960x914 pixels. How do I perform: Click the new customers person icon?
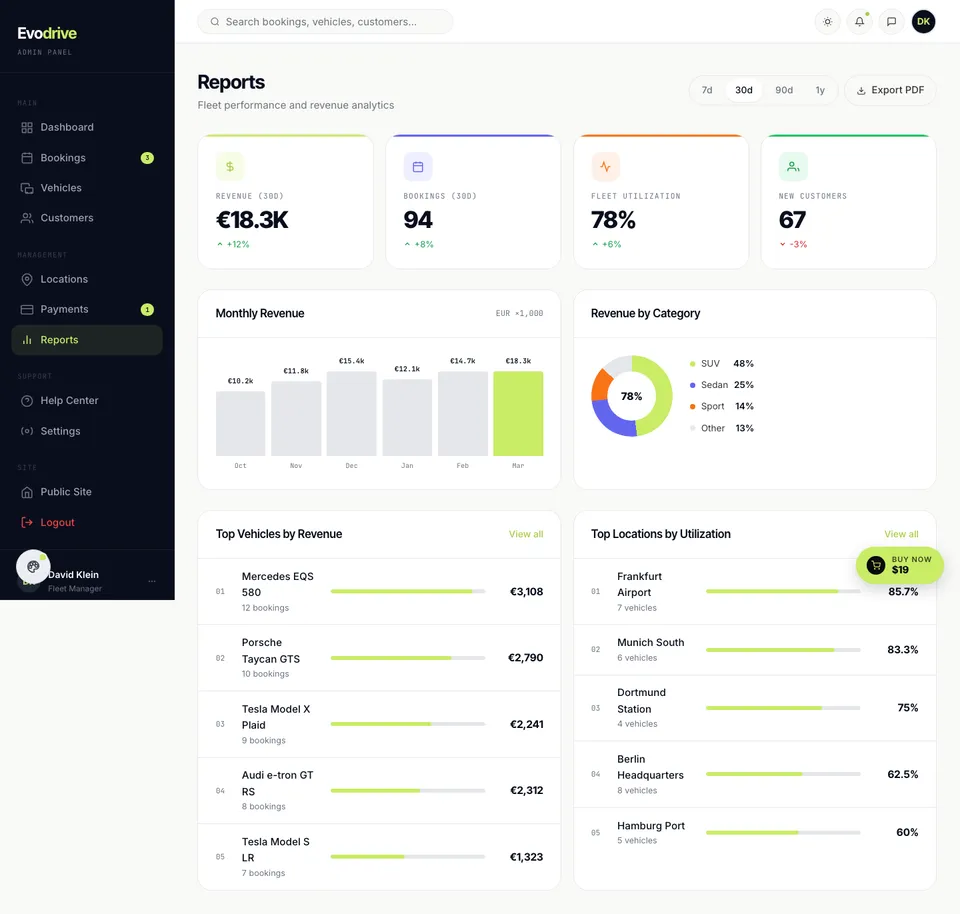pyautogui.click(x=793, y=167)
